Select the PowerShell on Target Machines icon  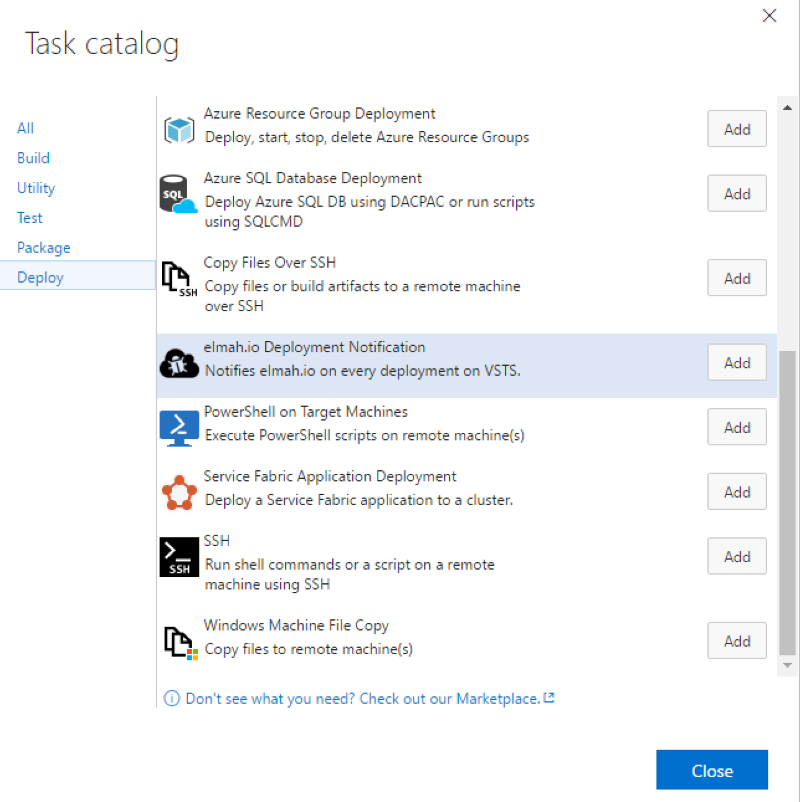[x=178, y=426]
